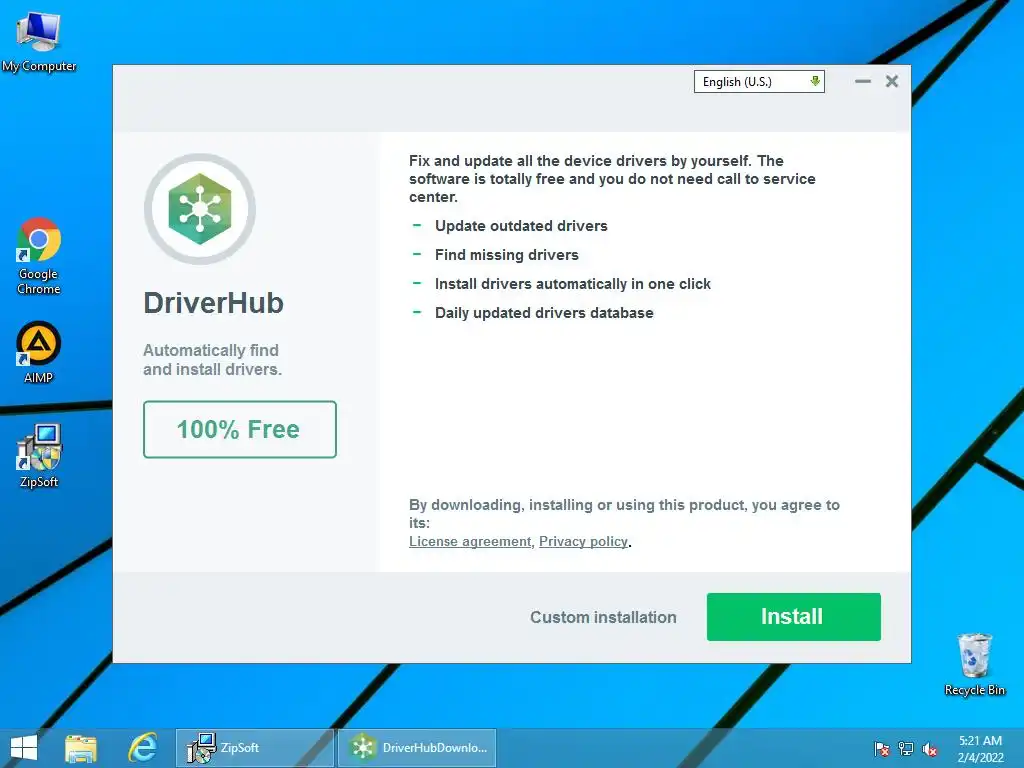Click the DriverHub hexagon logo
Viewport: 1024px width, 768px height.
(x=200, y=209)
